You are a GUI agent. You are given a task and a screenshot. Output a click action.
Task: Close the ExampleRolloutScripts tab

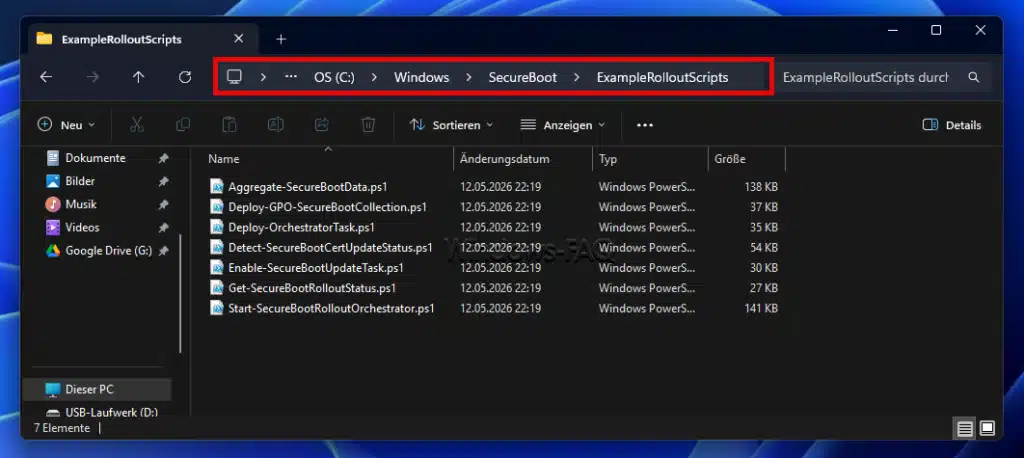[x=238, y=39]
